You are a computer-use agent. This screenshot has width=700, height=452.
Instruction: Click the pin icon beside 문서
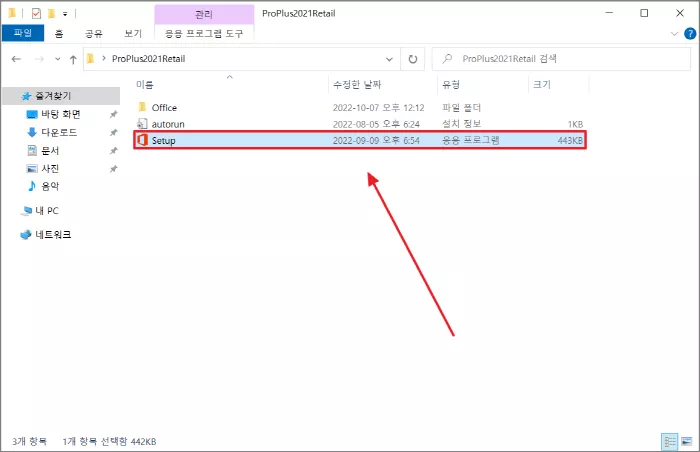point(113,151)
